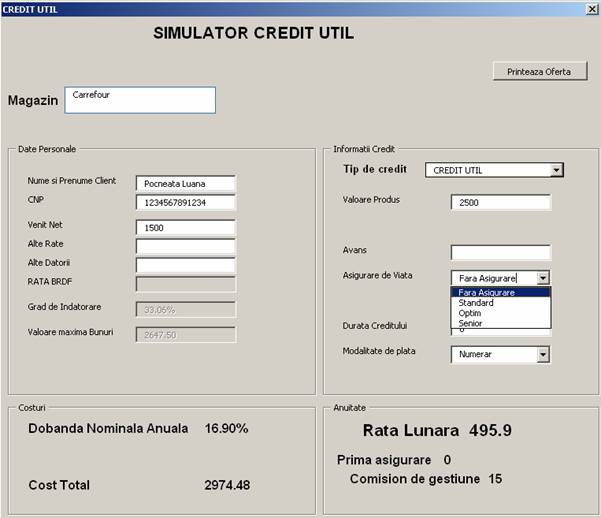Click the Grad de Indatorare field

(185, 310)
